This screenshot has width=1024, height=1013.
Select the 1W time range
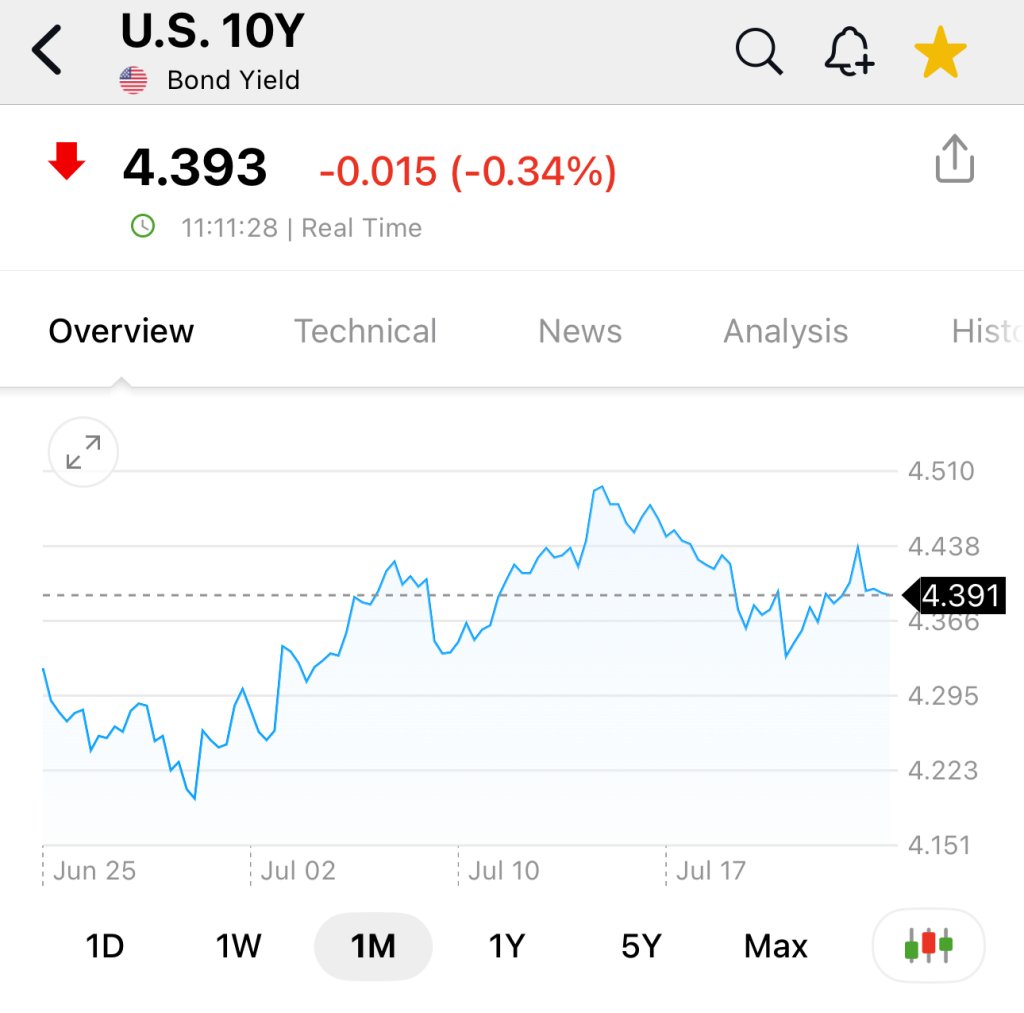pyautogui.click(x=238, y=946)
